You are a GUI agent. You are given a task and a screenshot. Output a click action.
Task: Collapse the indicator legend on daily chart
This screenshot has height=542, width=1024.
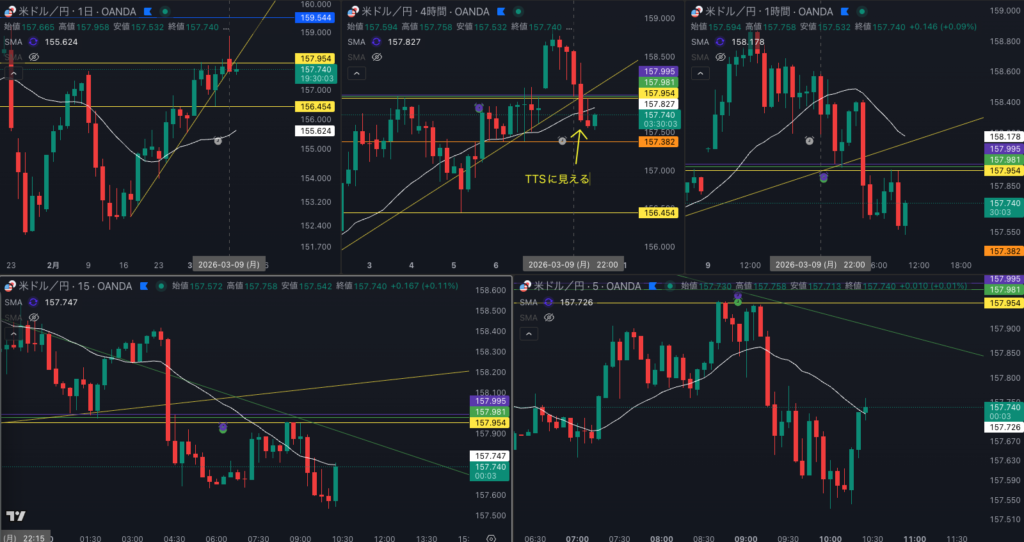click(x=14, y=74)
